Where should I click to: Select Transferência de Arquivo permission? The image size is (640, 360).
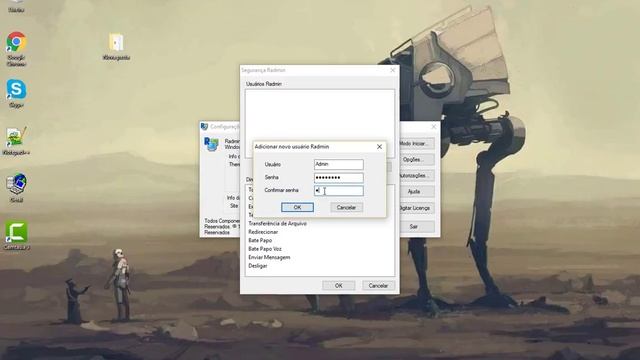(278, 224)
